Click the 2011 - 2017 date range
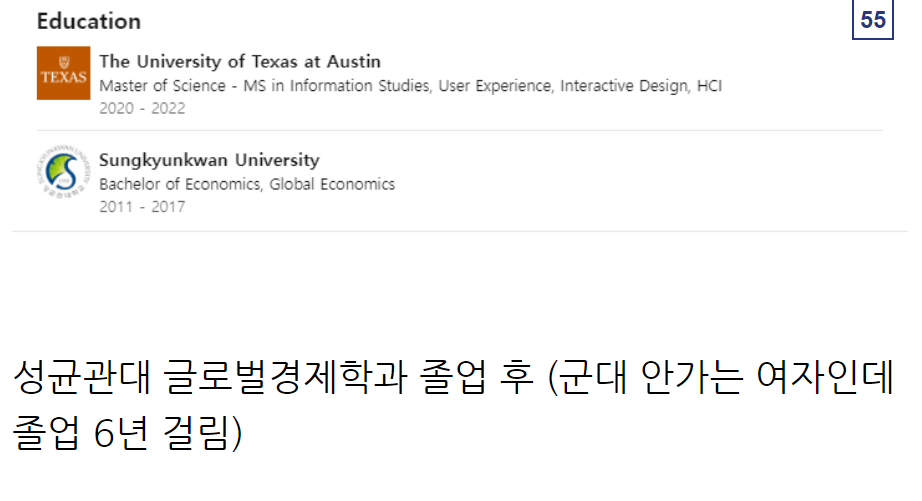This screenshot has width=922, height=501. pyautogui.click(x=142, y=207)
